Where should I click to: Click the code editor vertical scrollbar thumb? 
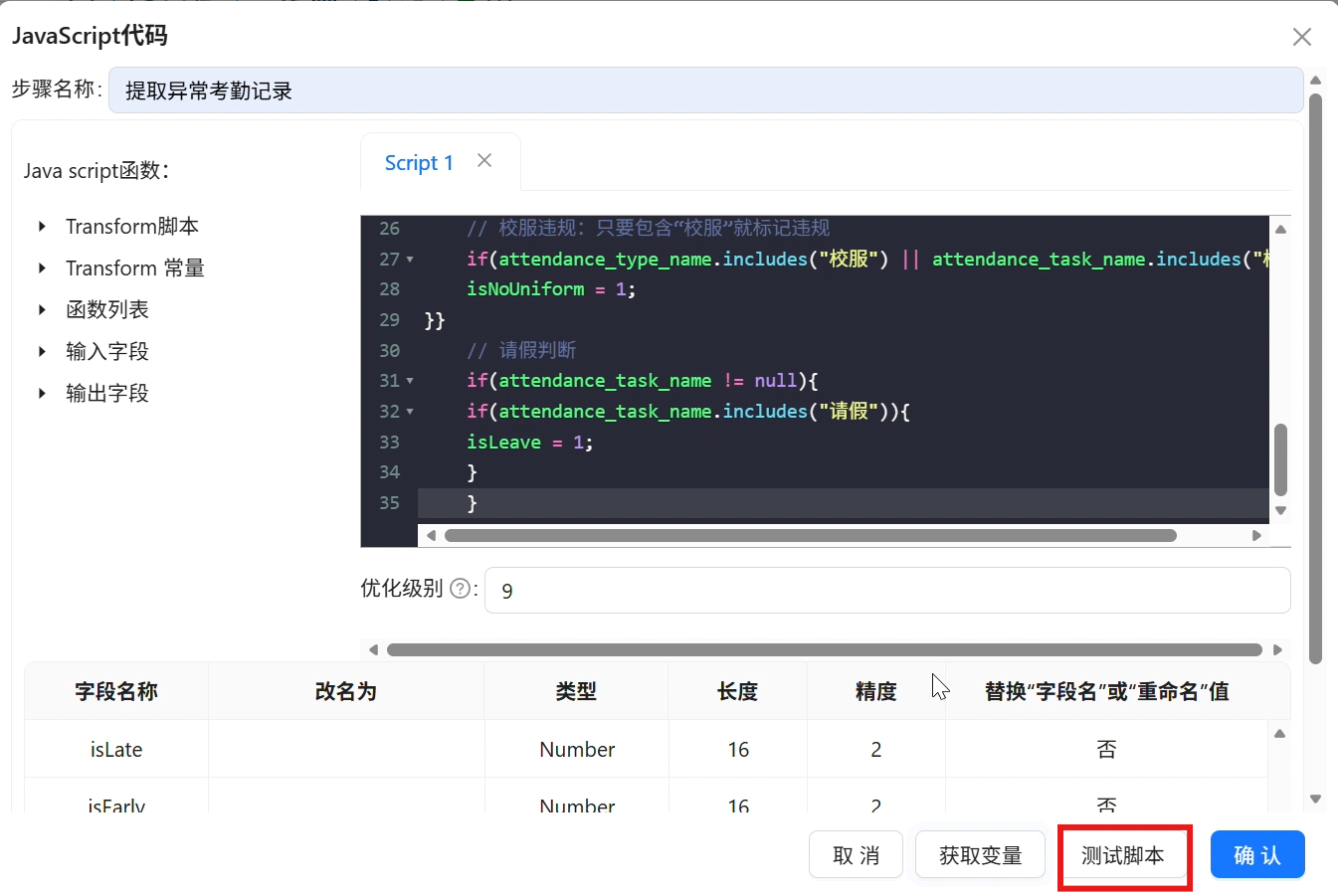pyautogui.click(x=1280, y=459)
